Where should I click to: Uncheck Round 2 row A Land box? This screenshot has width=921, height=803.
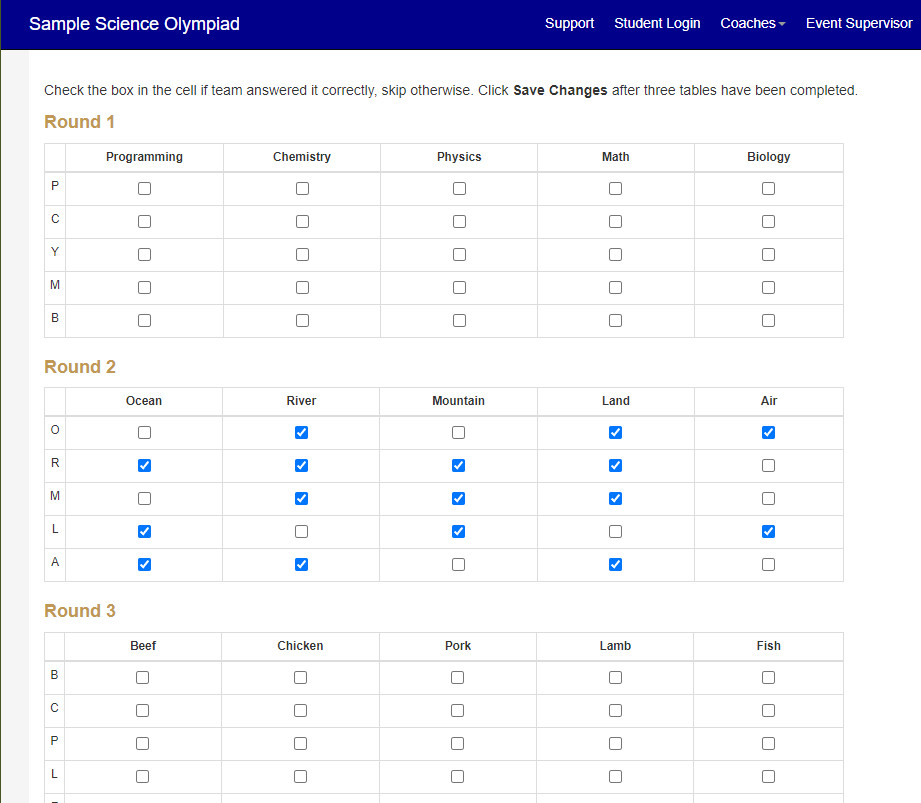616,564
